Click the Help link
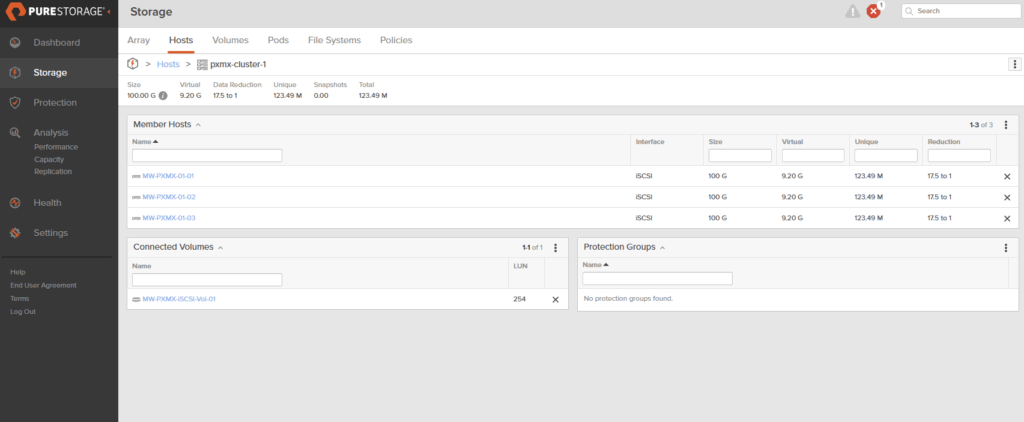 point(18,272)
